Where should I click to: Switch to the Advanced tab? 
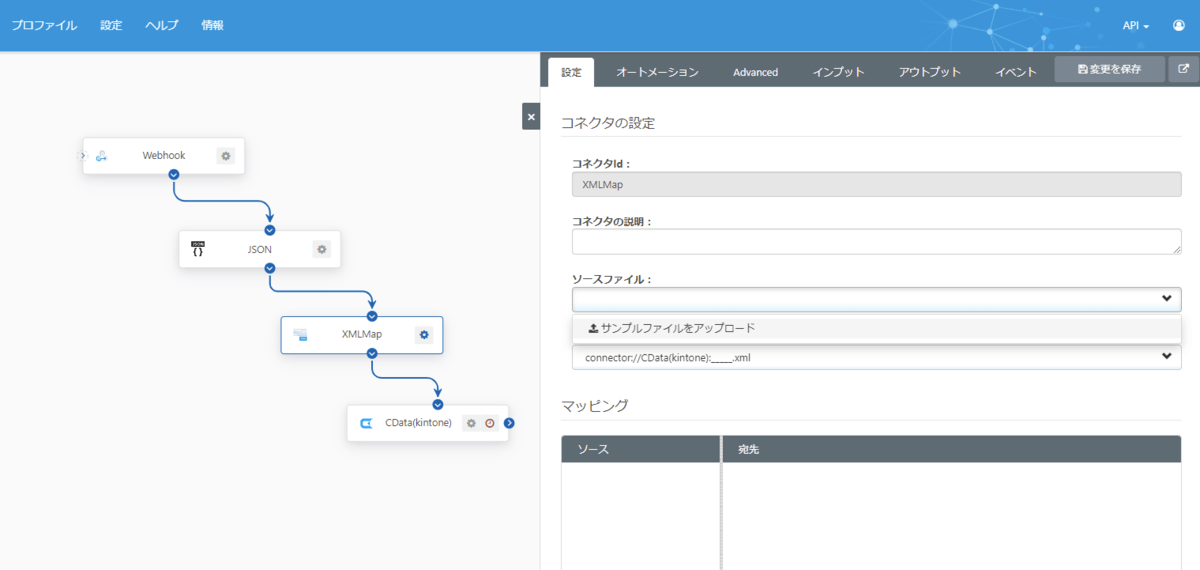pos(755,72)
